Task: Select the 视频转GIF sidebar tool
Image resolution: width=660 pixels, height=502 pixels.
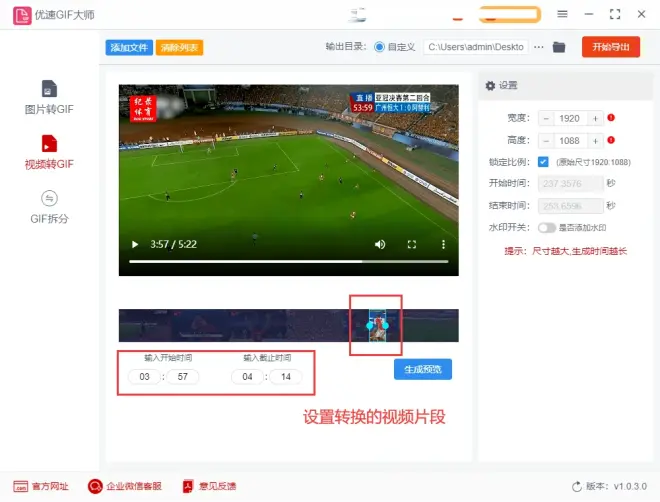Action: pos(49,152)
